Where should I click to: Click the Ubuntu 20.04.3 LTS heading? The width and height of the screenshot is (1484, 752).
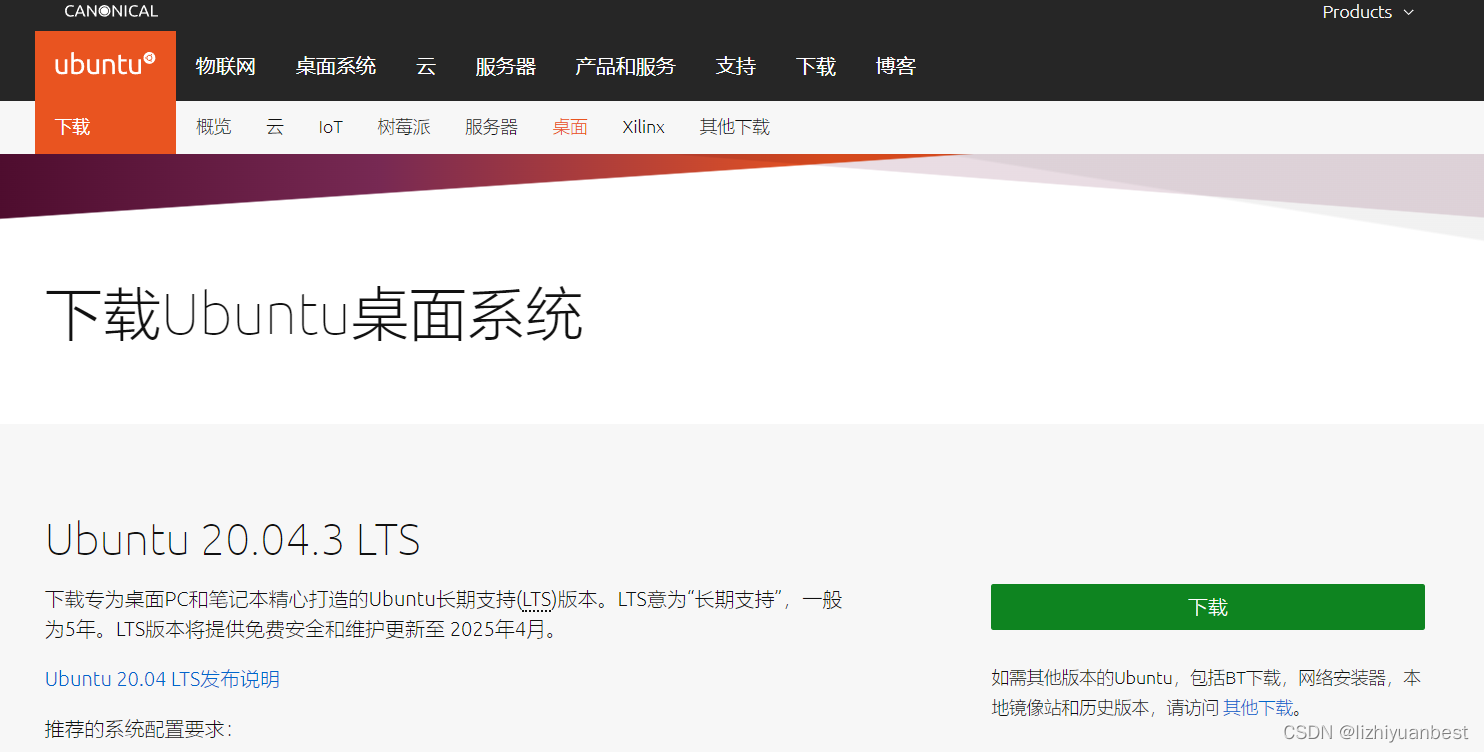click(233, 540)
